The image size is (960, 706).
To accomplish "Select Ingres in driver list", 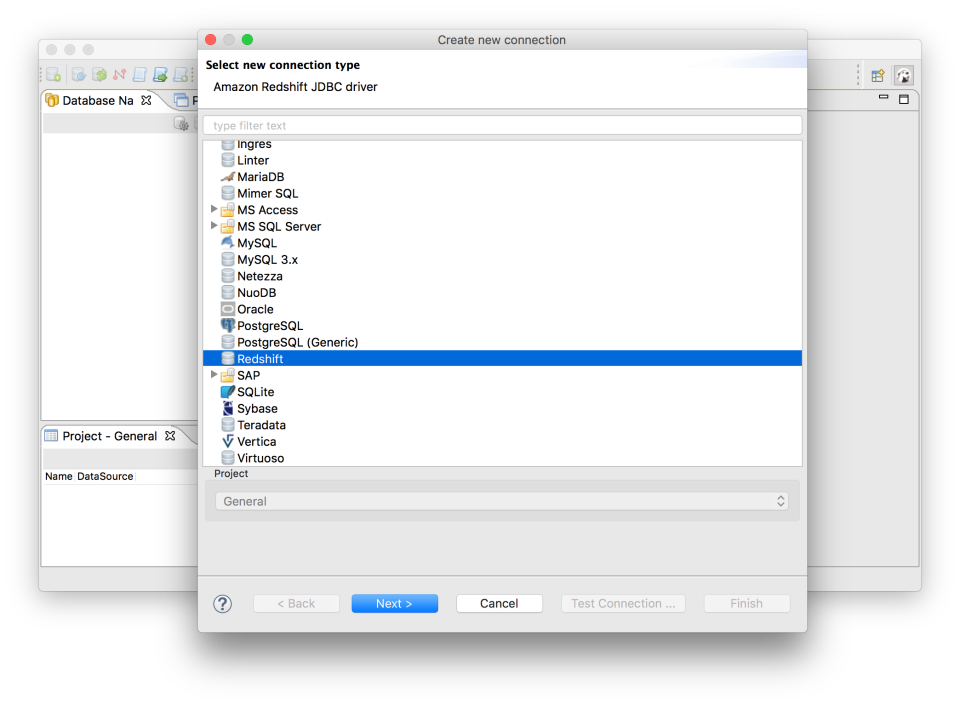I will click(x=254, y=144).
